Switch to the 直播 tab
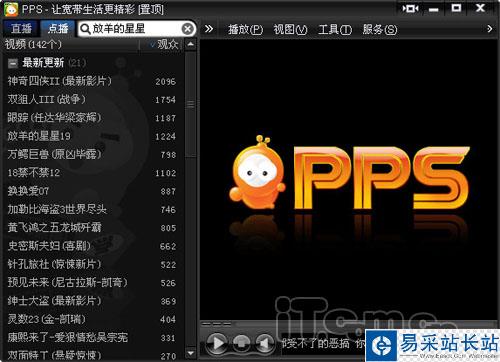The height and width of the screenshot is (362, 500). pos(21,29)
